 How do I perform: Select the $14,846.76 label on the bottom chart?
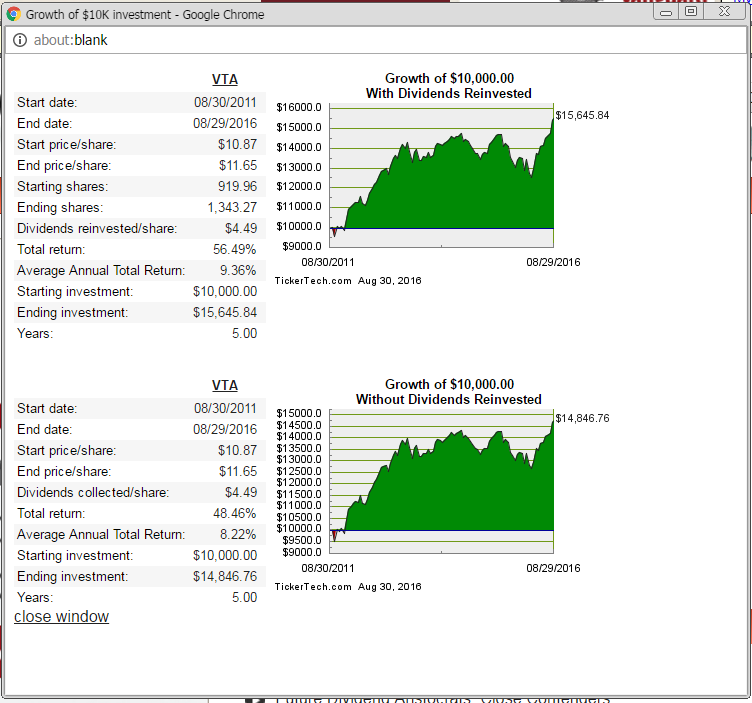(582, 419)
